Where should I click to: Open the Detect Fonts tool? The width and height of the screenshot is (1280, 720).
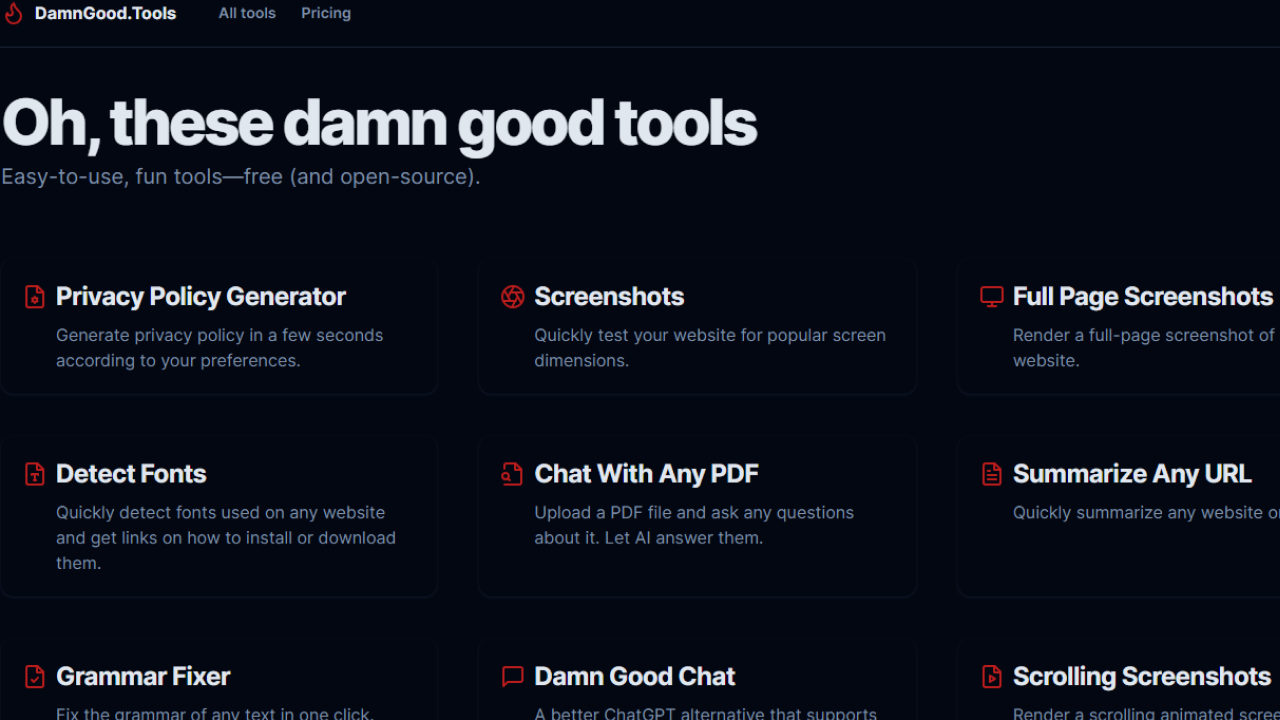click(x=131, y=474)
